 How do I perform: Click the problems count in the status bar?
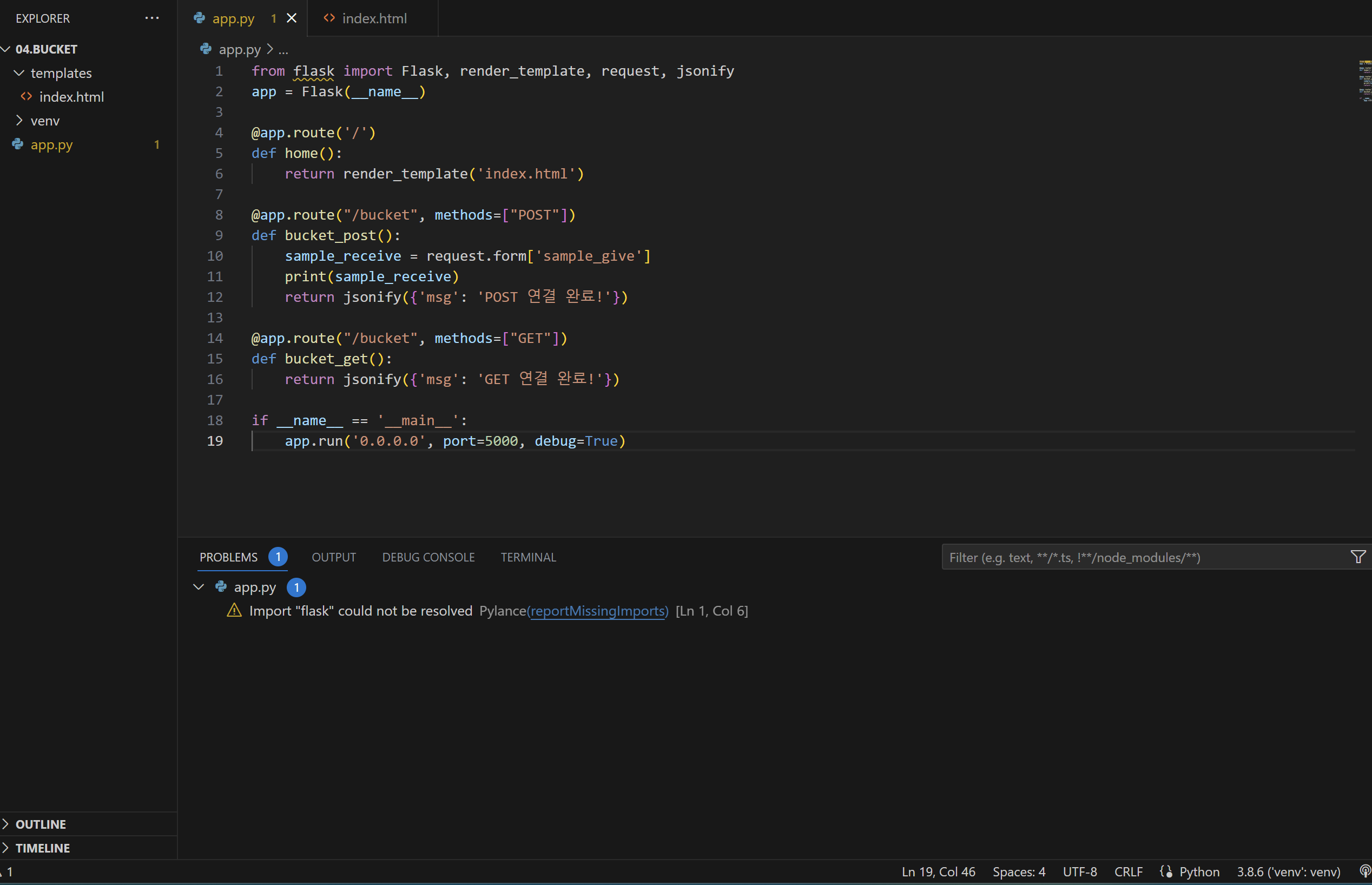(x=7, y=871)
